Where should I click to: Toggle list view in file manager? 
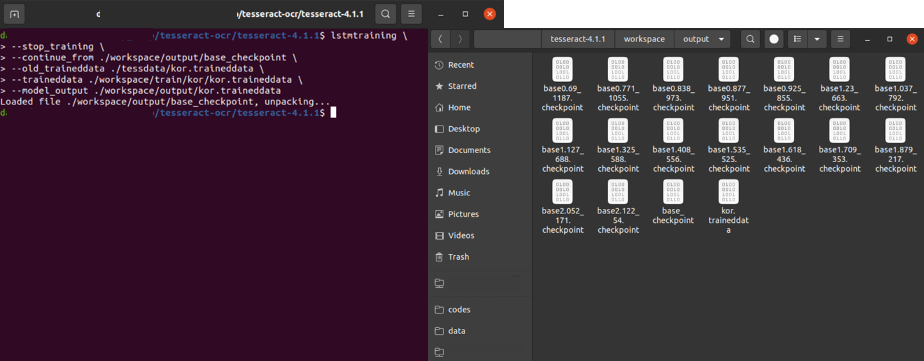797,39
